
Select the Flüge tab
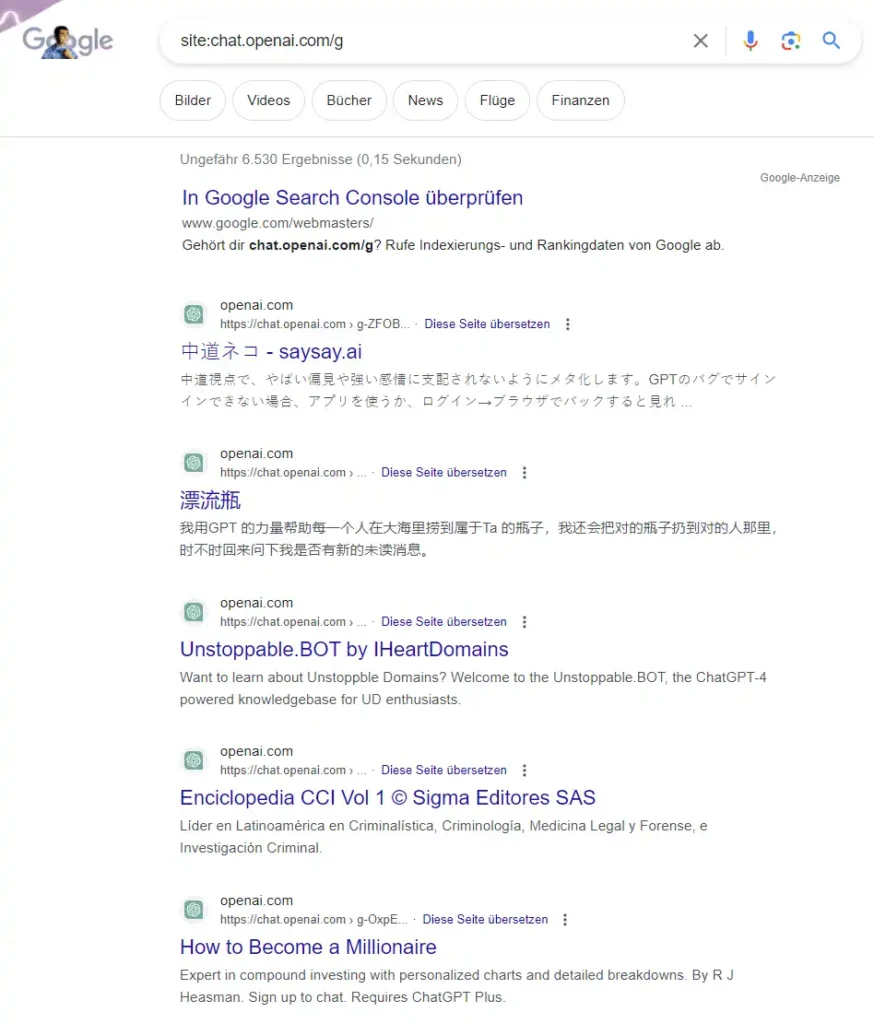(x=497, y=100)
